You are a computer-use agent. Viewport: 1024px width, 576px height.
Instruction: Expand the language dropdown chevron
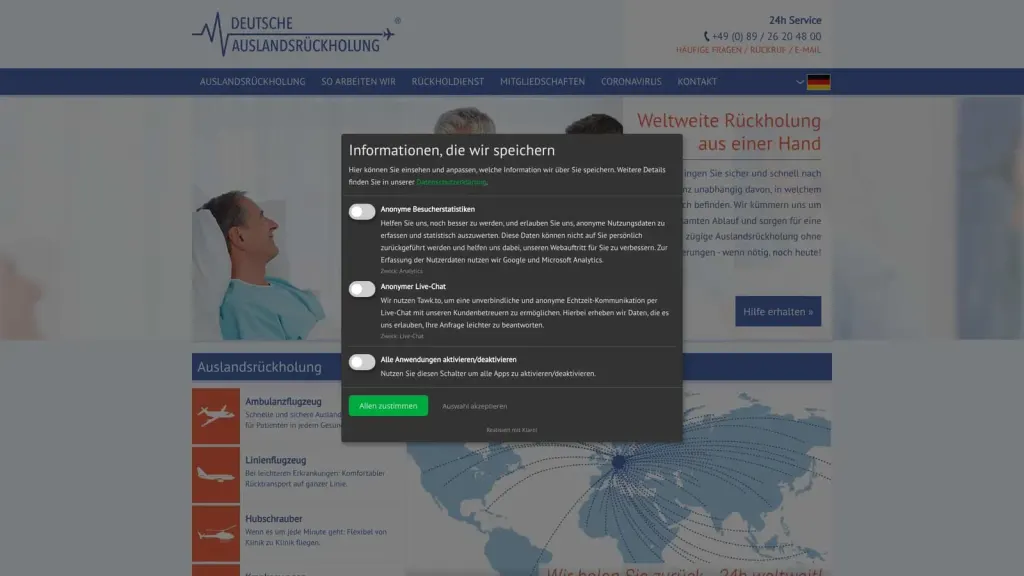tap(799, 82)
